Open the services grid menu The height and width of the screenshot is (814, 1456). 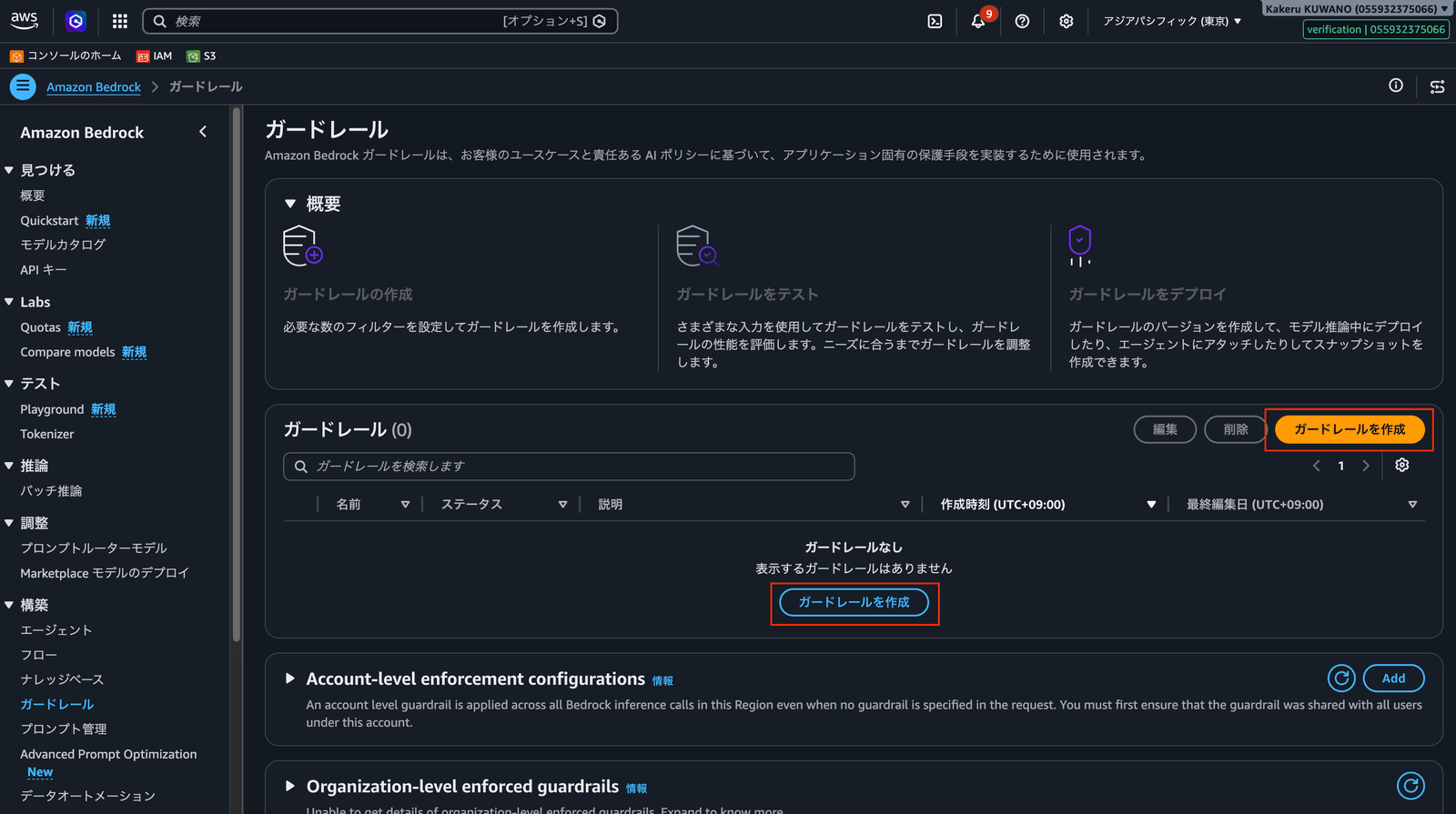coord(119,21)
